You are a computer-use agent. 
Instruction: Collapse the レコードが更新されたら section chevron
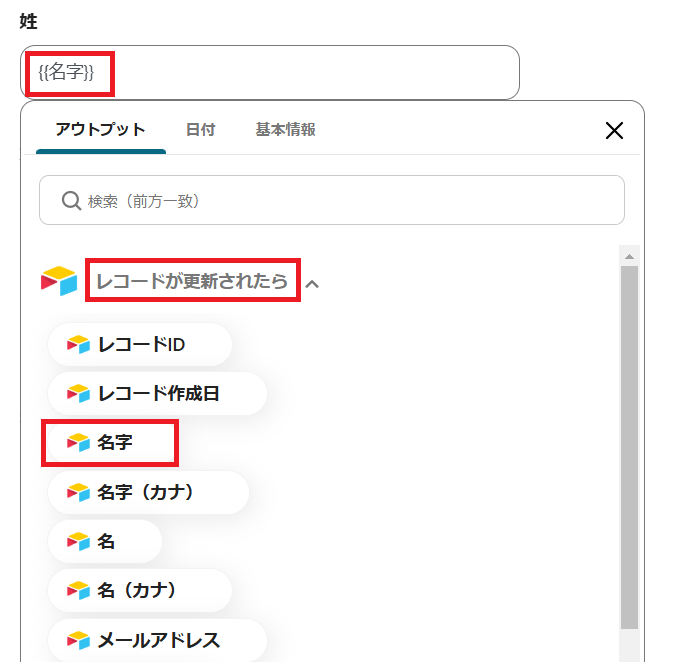click(x=312, y=284)
